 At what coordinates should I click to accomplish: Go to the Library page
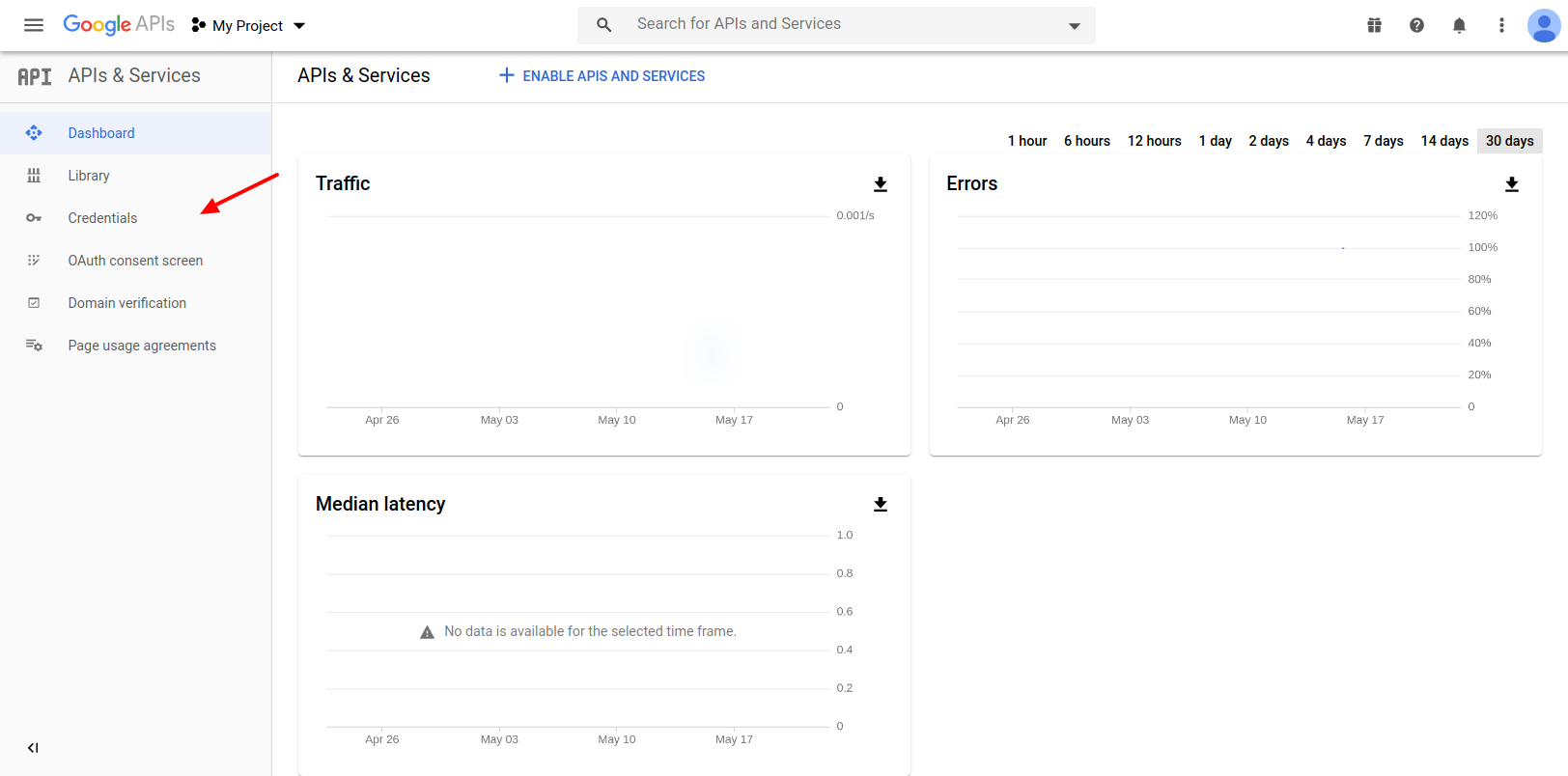point(89,176)
